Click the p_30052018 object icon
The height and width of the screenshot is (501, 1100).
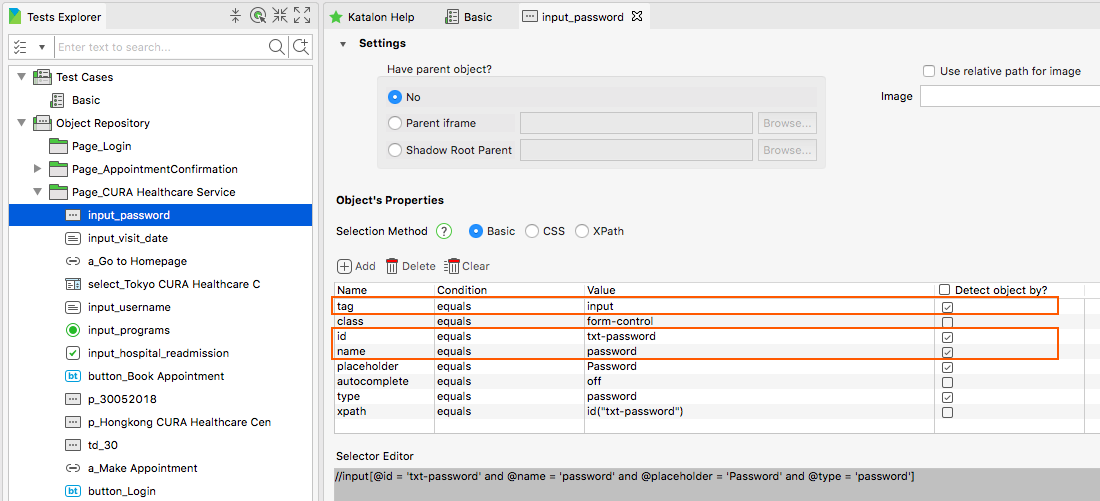point(73,399)
